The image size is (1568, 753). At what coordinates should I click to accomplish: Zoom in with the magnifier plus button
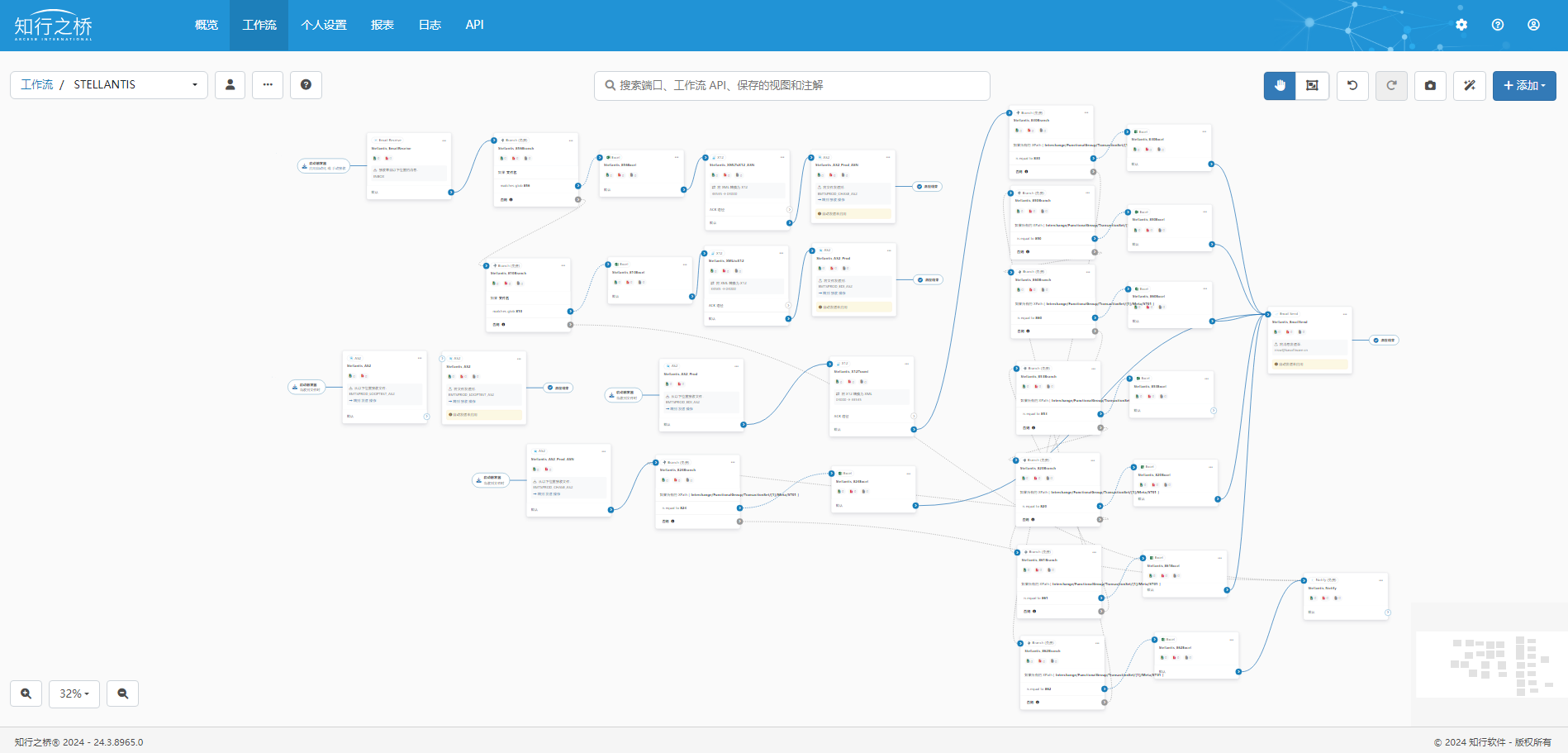click(26, 693)
